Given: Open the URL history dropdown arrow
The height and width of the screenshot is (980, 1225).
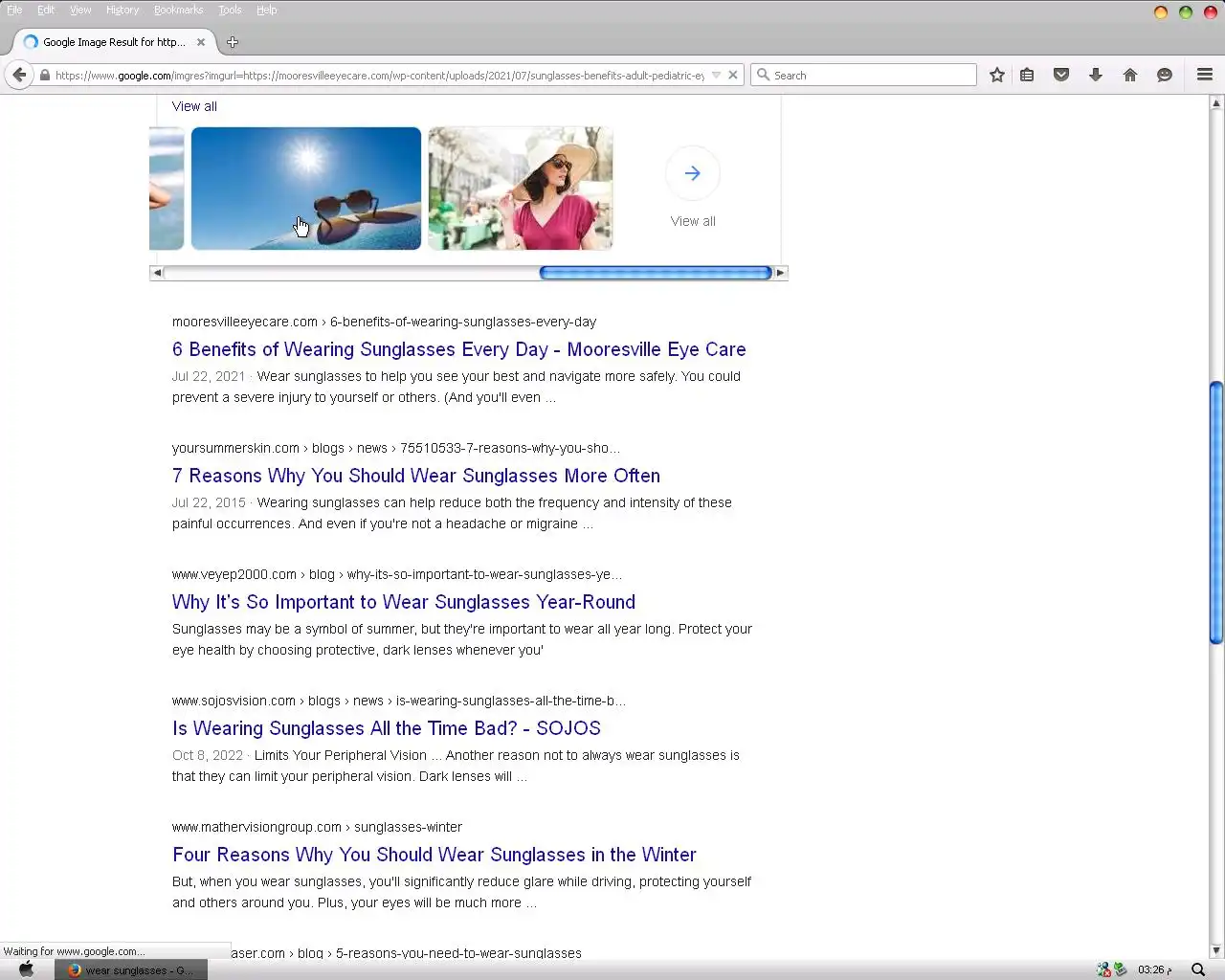Looking at the screenshot, I should click(x=716, y=75).
